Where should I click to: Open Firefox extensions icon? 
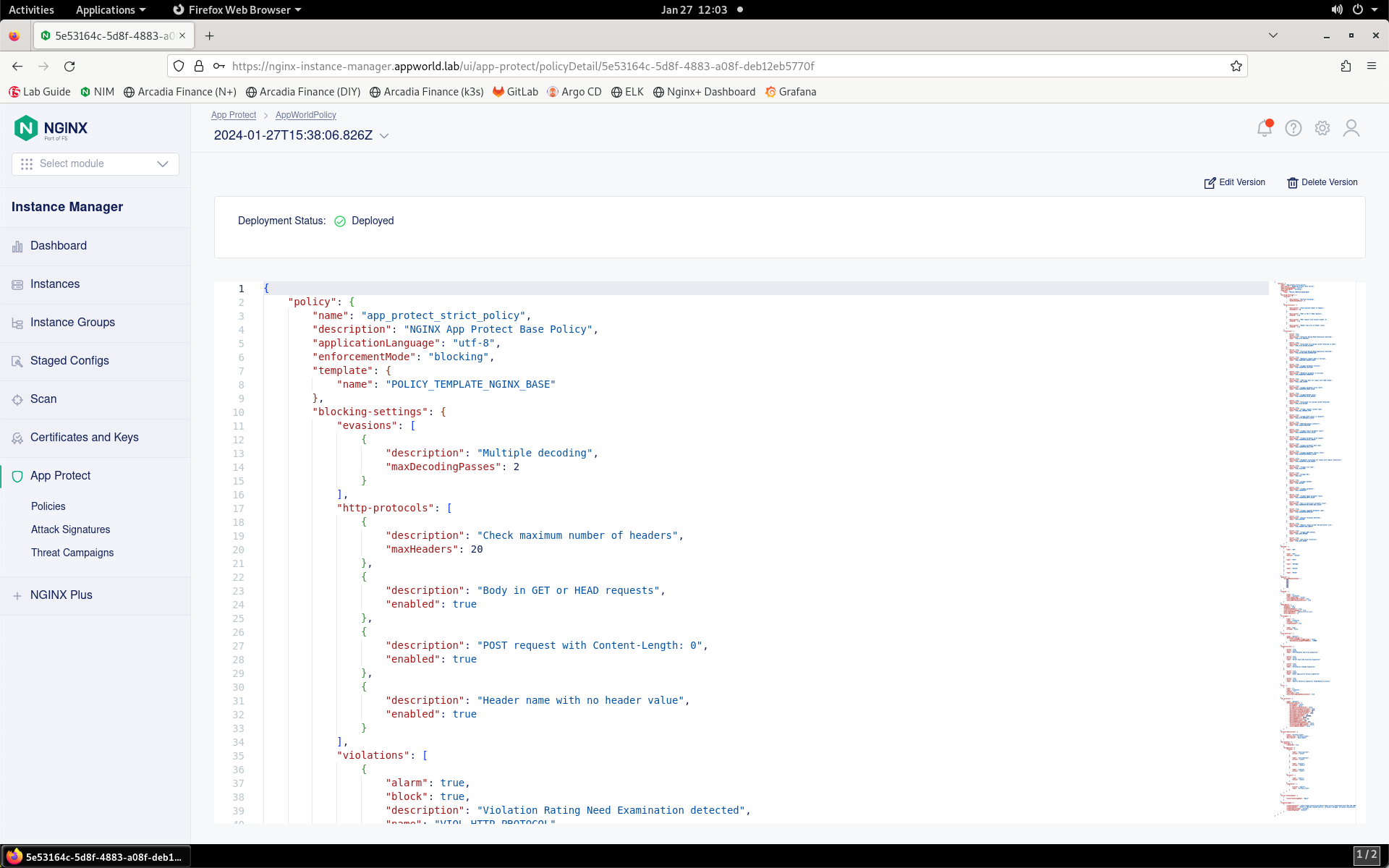click(x=1346, y=66)
